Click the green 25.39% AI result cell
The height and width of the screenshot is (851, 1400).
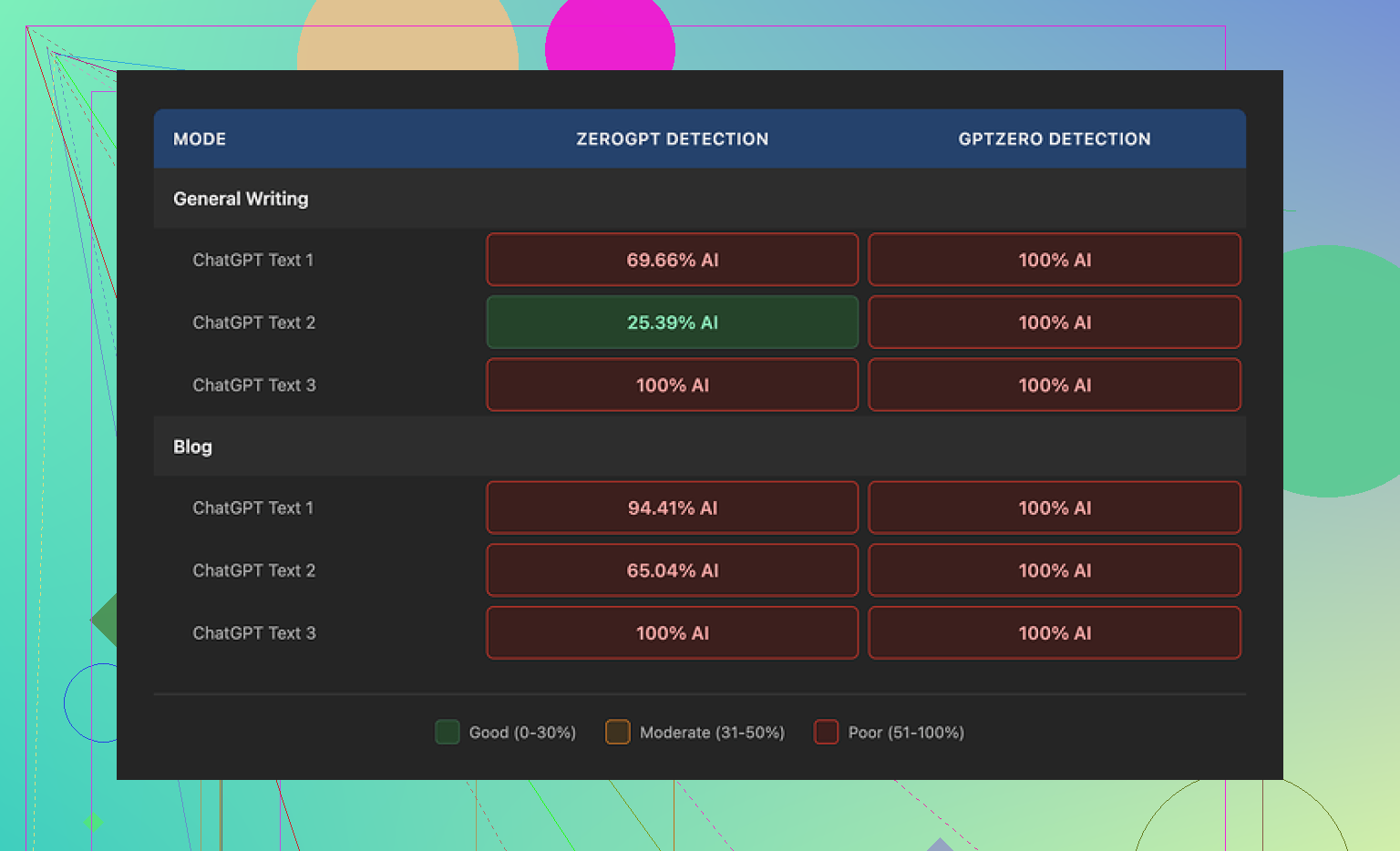tap(672, 323)
